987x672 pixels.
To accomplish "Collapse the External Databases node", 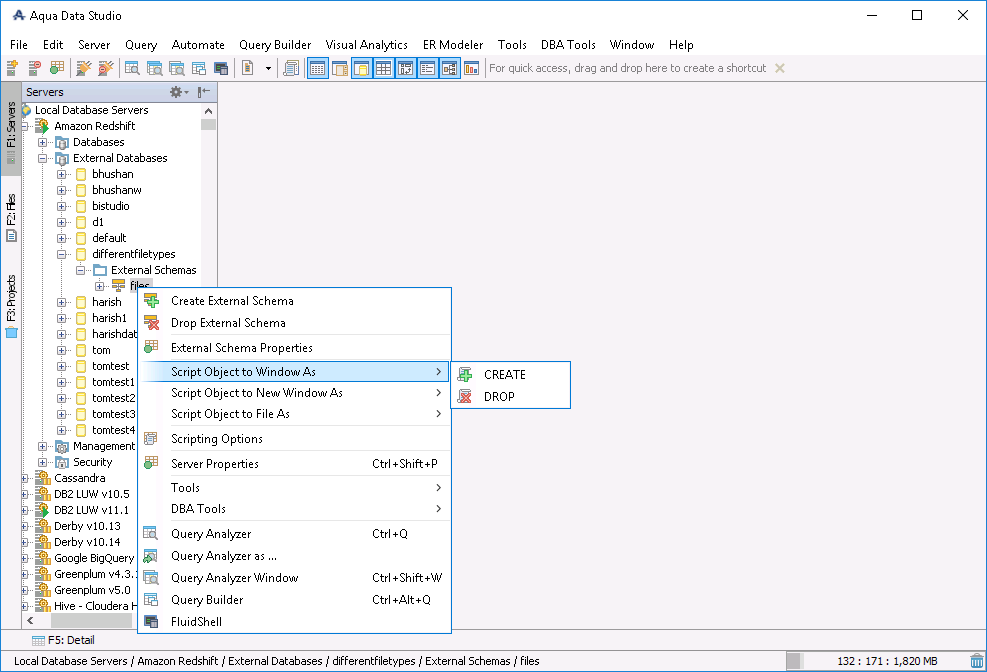I will 43,158.
